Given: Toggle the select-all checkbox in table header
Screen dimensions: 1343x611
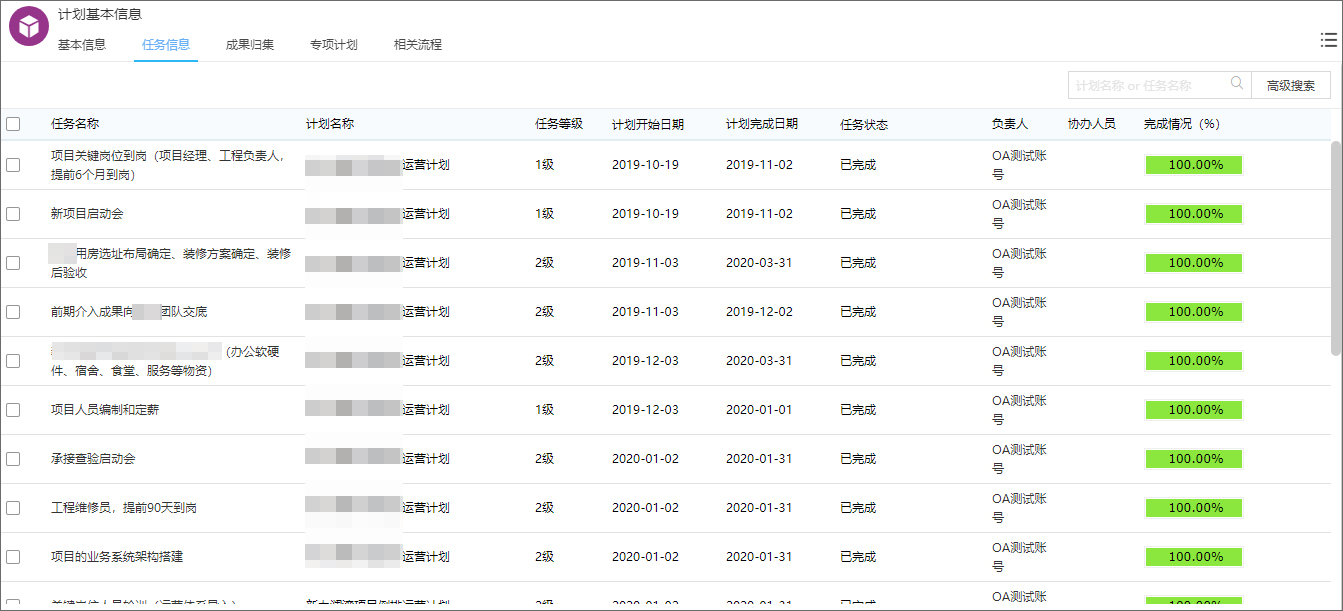Looking at the screenshot, I should click(x=13, y=124).
